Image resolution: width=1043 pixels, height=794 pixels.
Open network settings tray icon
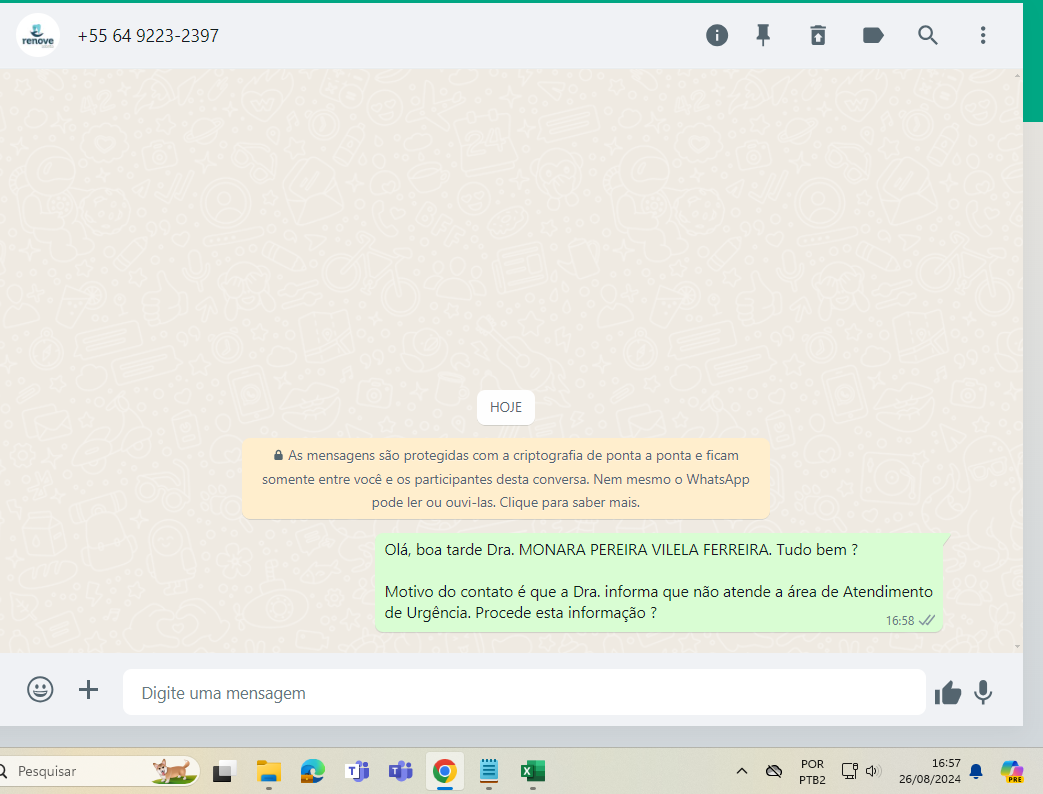(849, 771)
